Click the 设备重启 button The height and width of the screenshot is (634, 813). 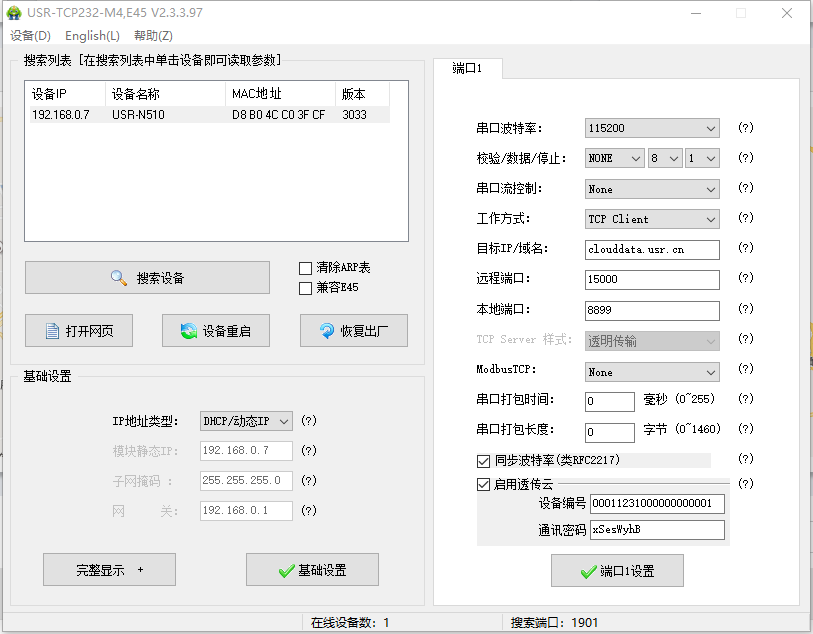216,330
